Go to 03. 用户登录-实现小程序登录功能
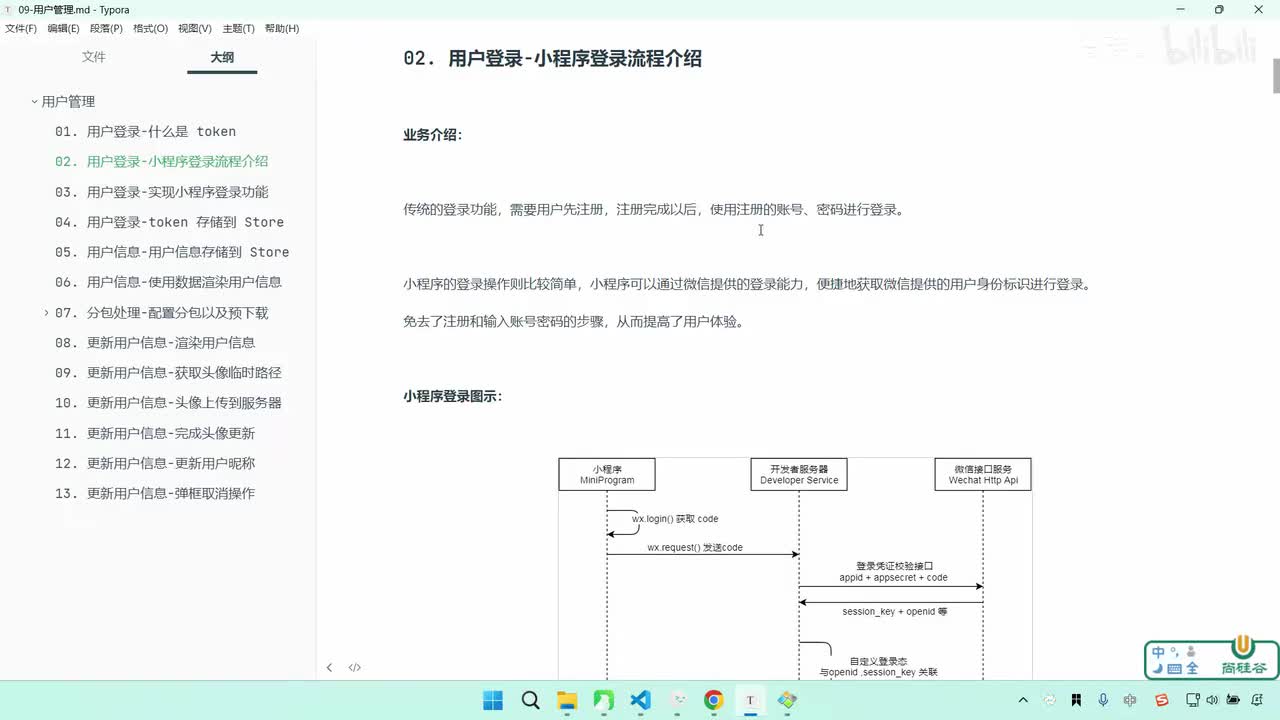The image size is (1280, 720). [x=161, y=192]
